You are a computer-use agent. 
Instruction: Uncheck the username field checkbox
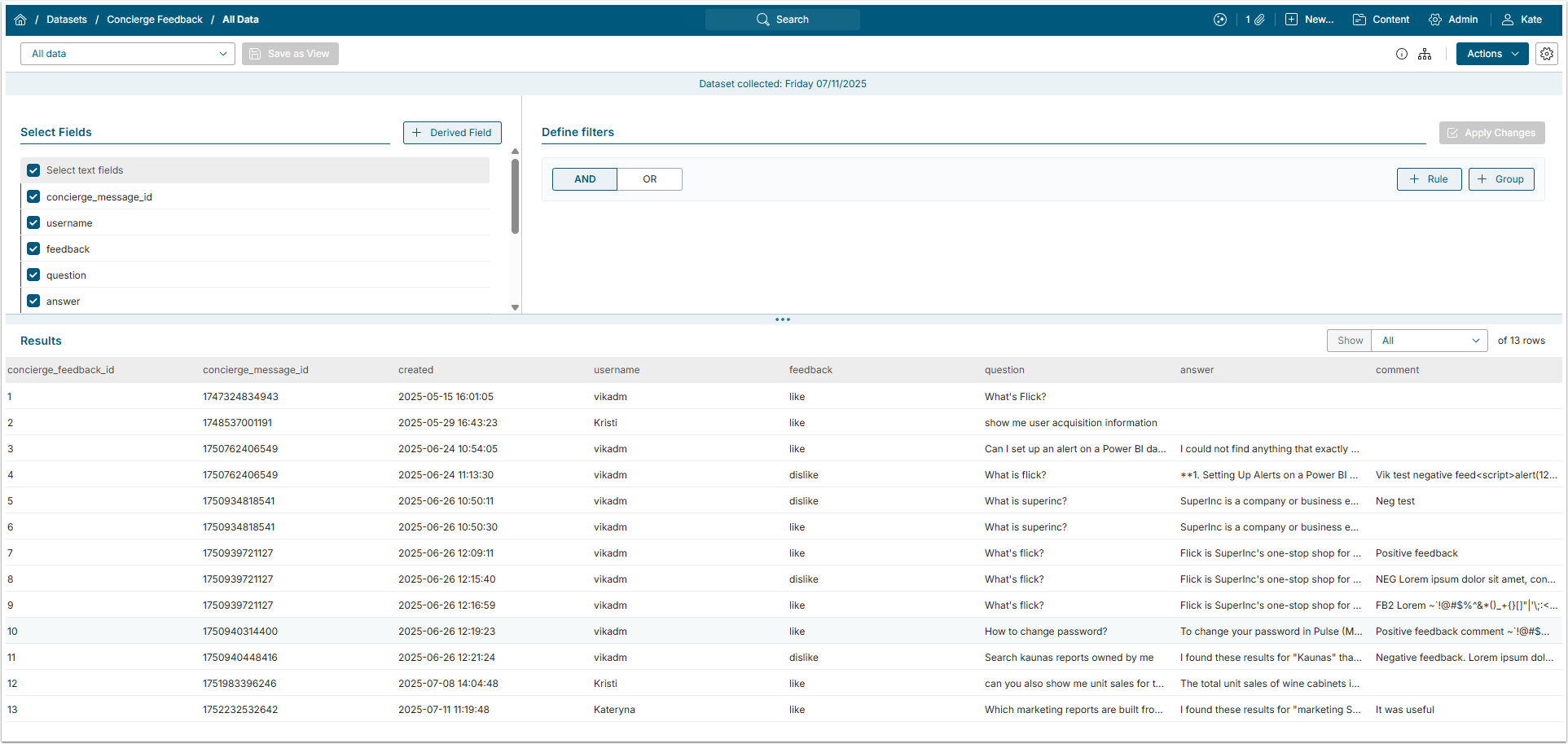coord(33,222)
